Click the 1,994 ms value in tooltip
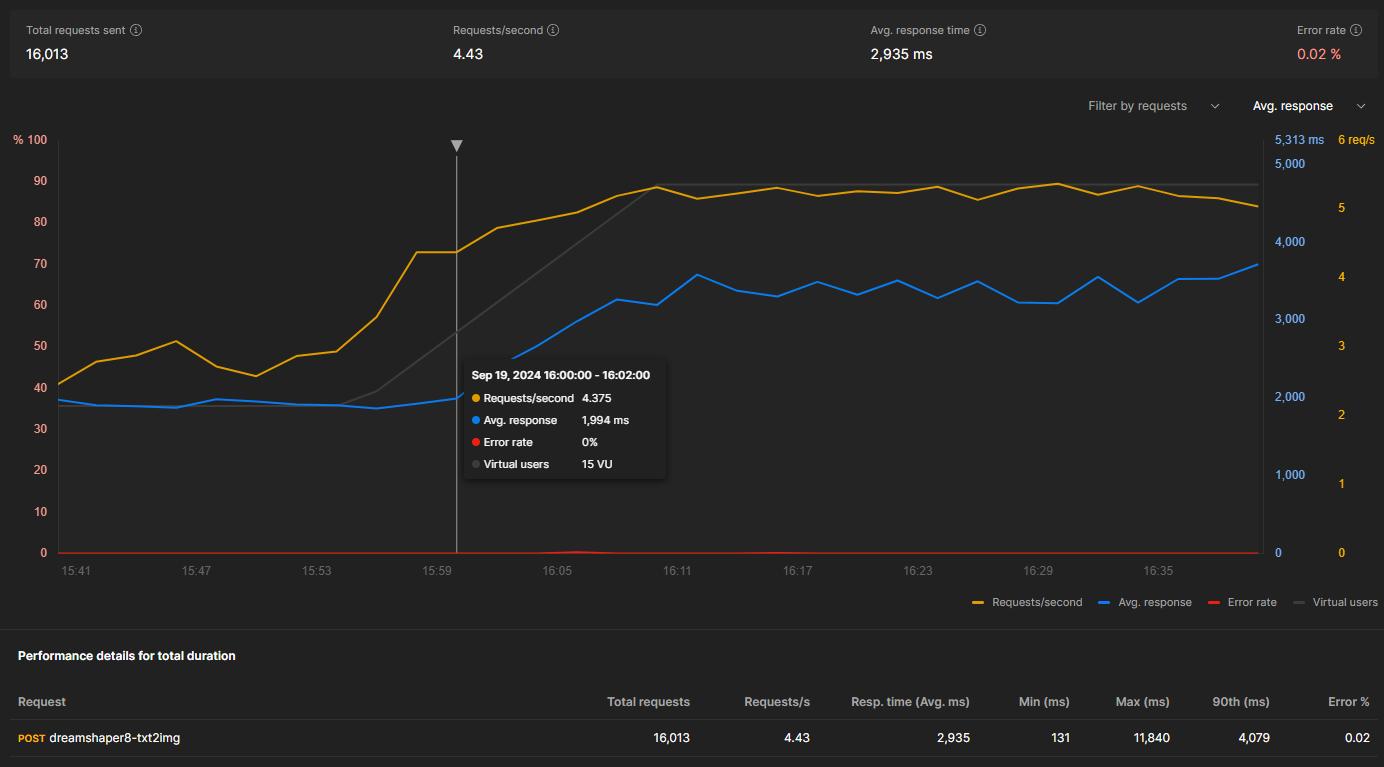Image resolution: width=1384 pixels, height=767 pixels. [605, 420]
